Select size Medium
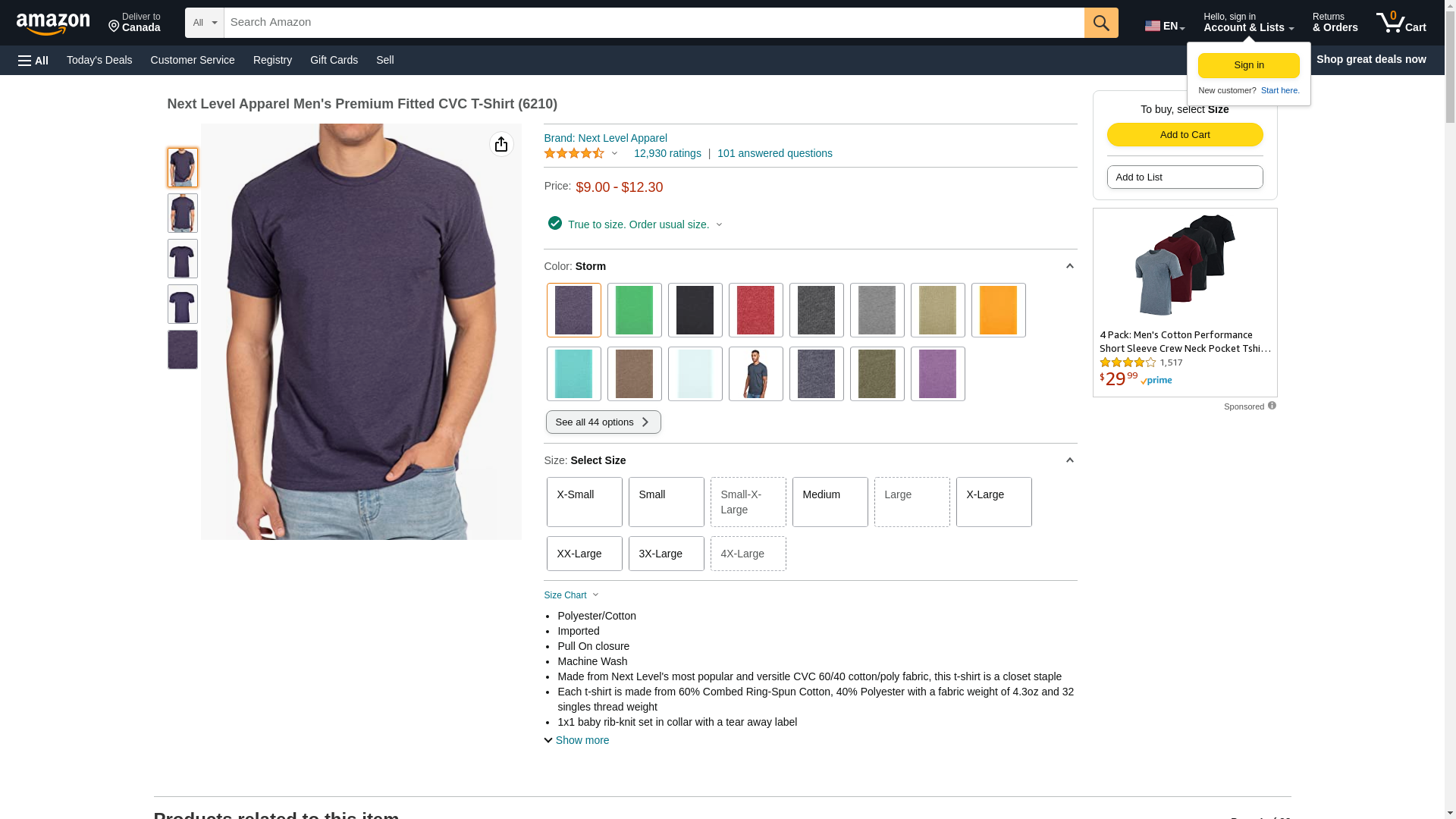The height and width of the screenshot is (819, 1456). (x=830, y=501)
